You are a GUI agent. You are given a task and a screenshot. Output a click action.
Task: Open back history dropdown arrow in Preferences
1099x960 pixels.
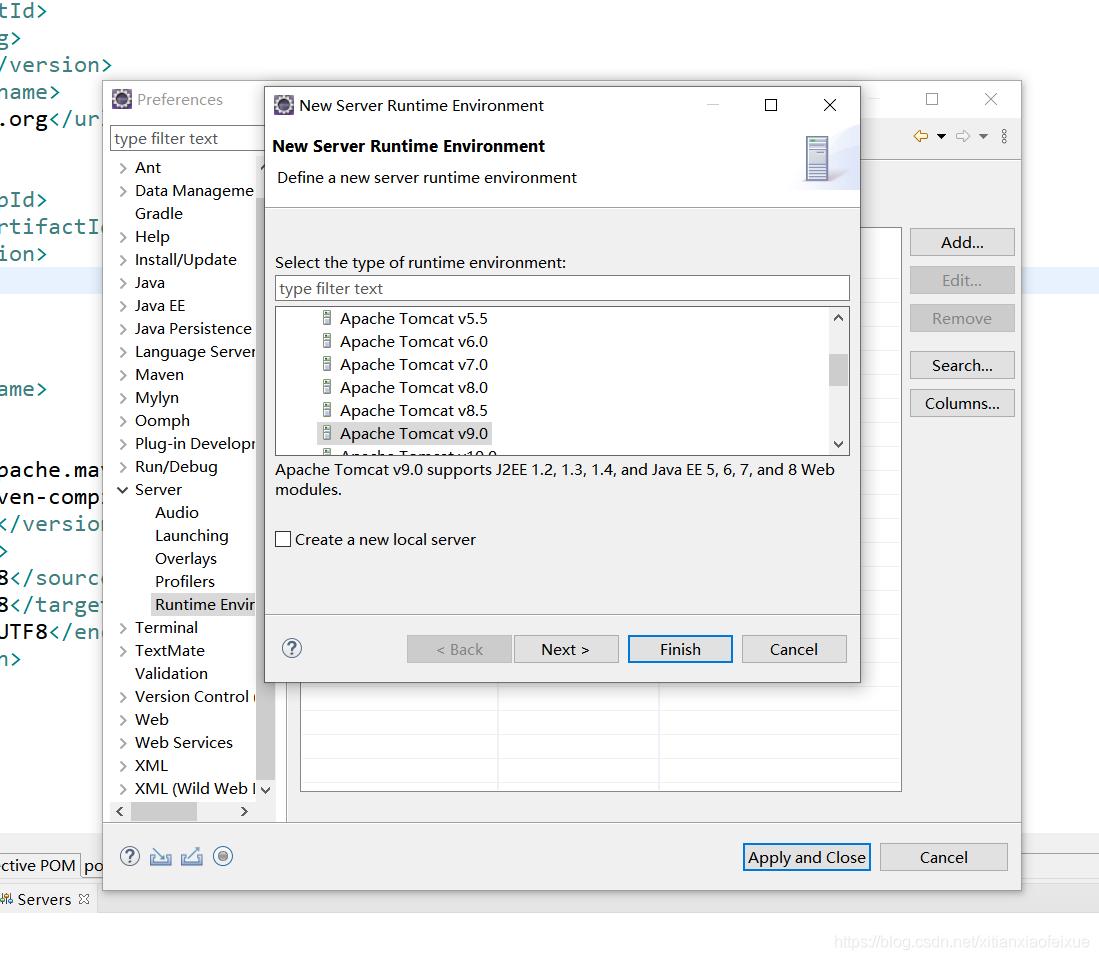[x=941, y=136]
